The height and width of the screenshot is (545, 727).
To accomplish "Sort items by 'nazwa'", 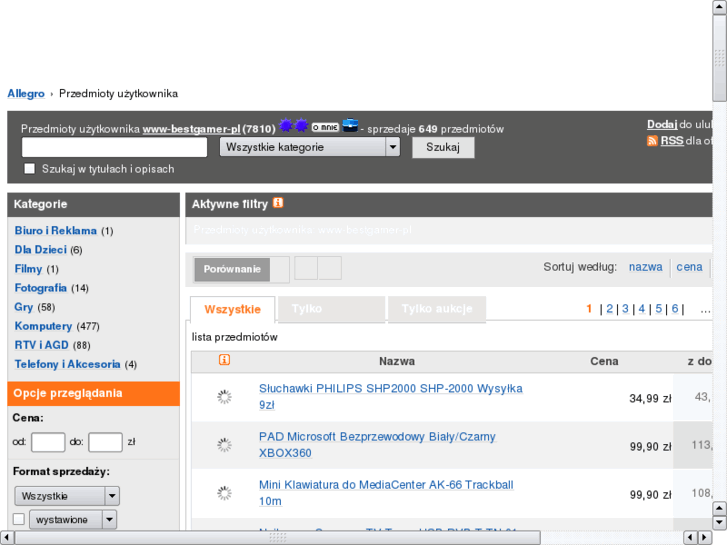I will 645,267.
